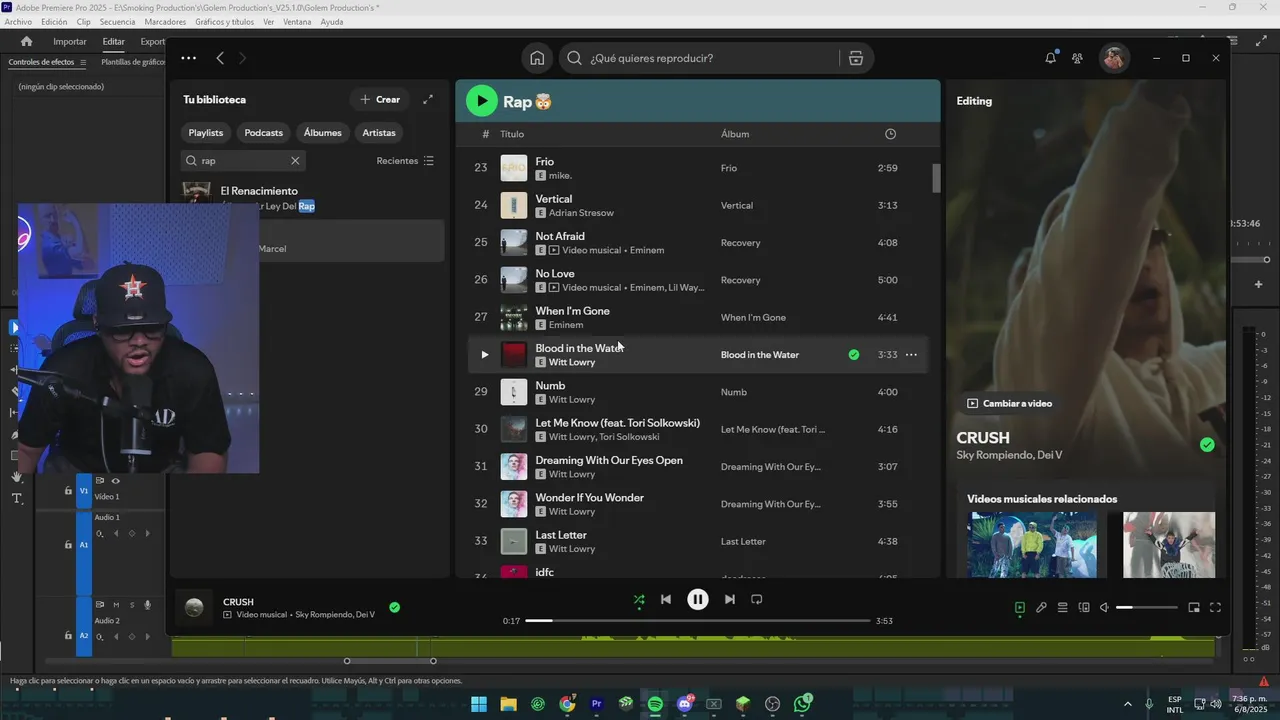Click Cambiar a video
Viewport: 1280px width, 720px height.
(1009, 403)
